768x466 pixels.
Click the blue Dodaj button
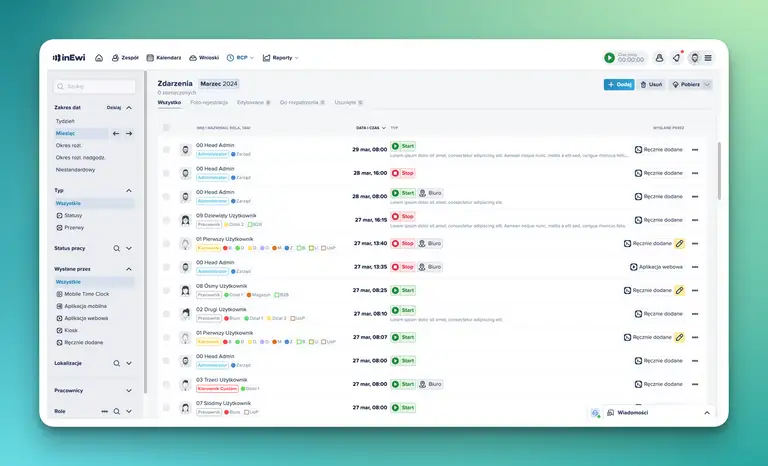point(619,85)
